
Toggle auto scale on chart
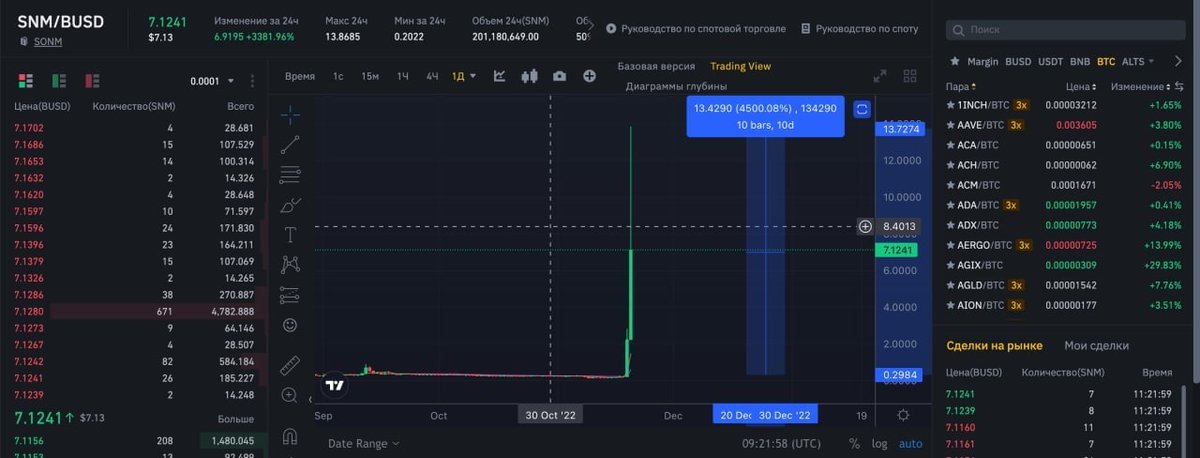coord(910,443)
